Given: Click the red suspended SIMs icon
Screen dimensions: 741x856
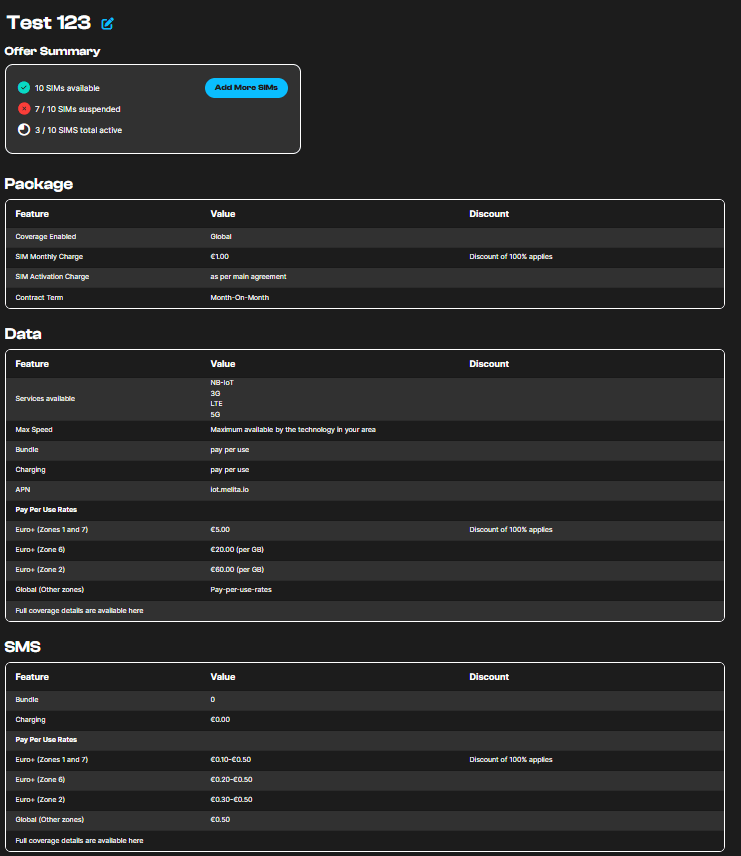Looking at the screenshot, I should (x=24, y=109).
